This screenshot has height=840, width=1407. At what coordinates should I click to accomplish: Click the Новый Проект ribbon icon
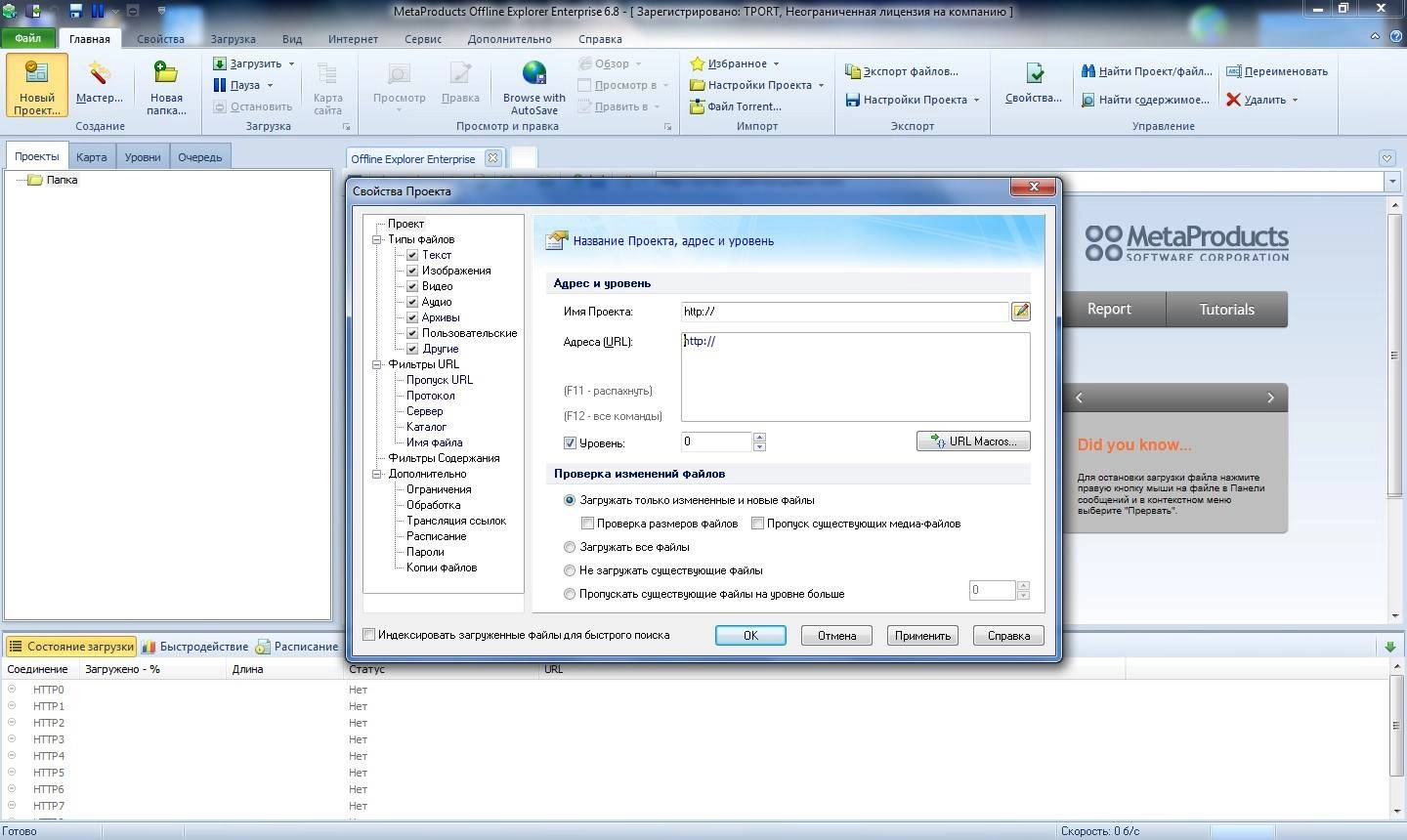37,87
